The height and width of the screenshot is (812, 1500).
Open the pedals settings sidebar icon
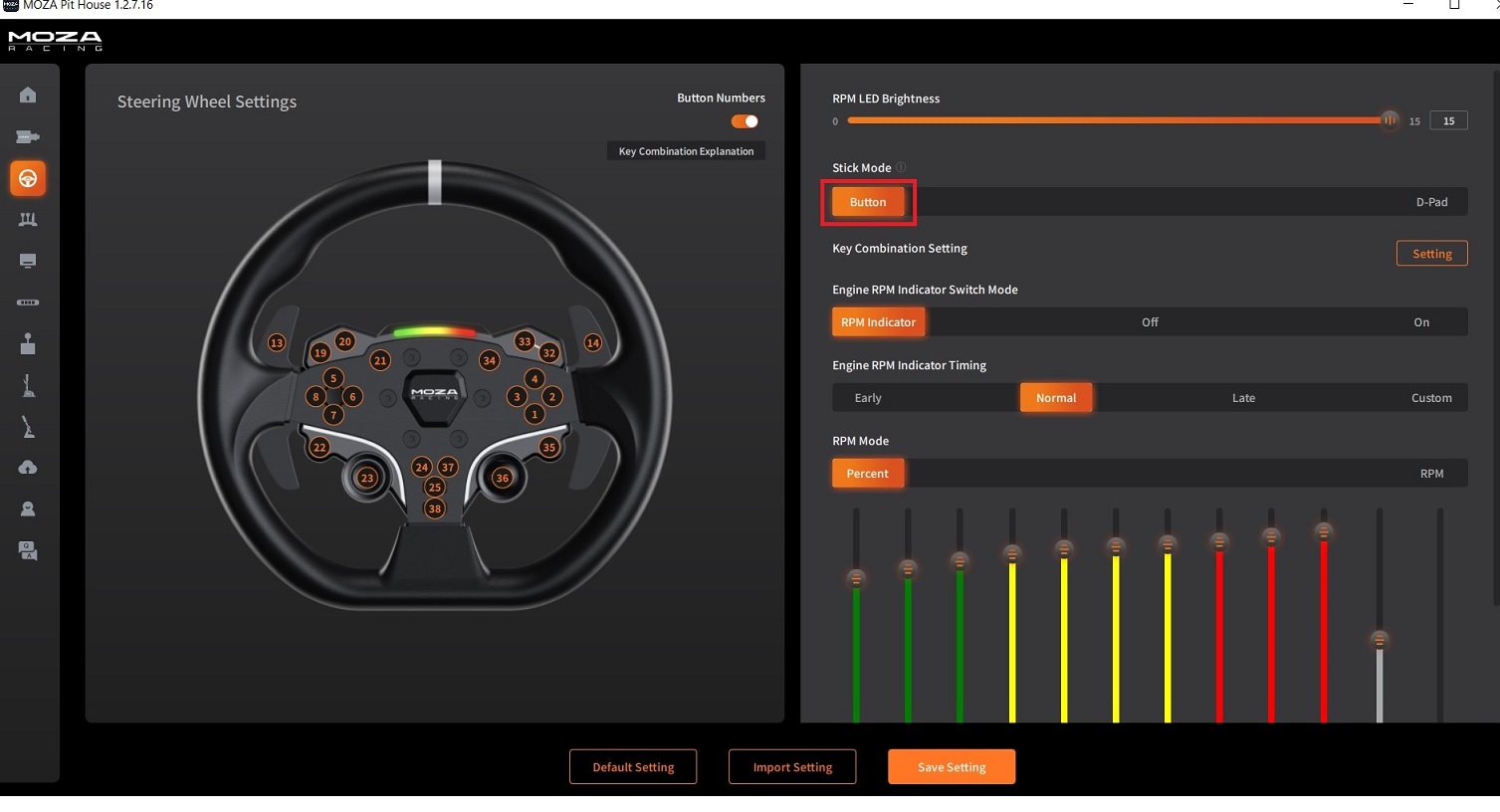(28, 220)
